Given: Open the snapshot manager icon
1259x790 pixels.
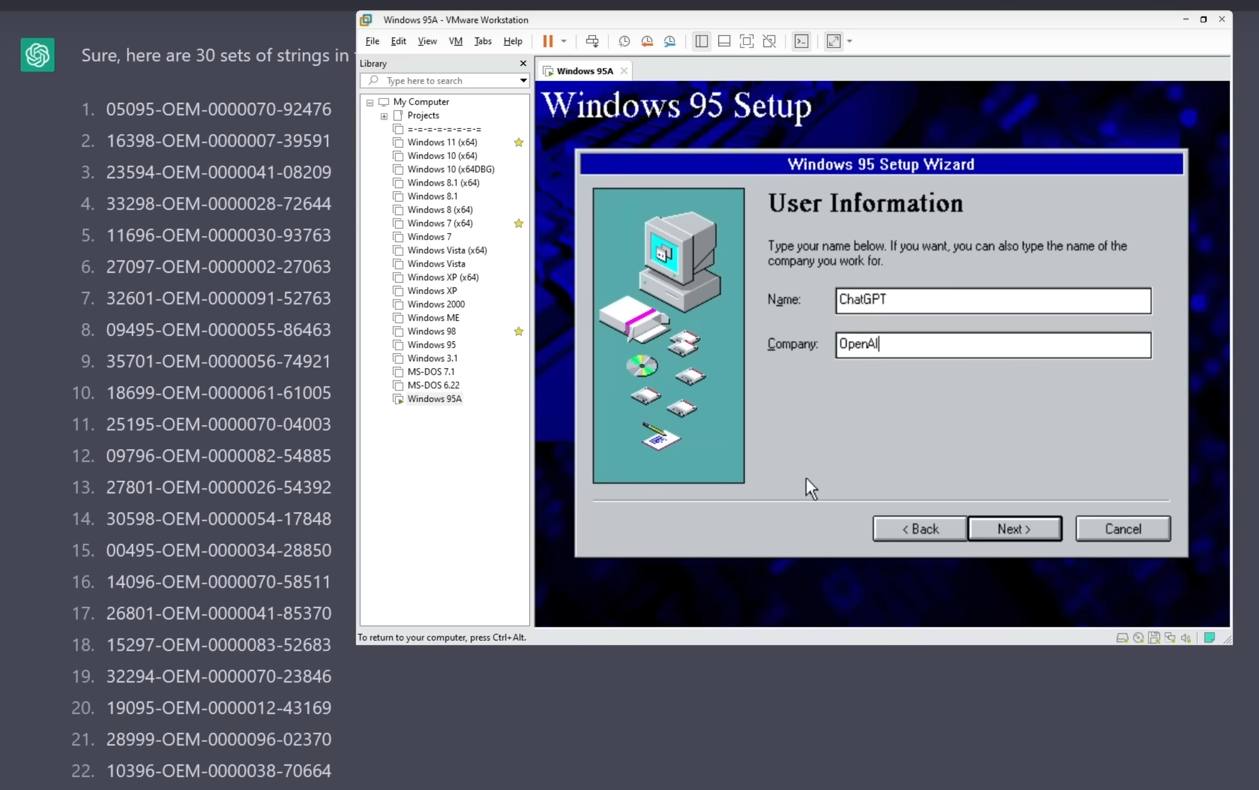Looking at the screenshot, I should point(670,41).
